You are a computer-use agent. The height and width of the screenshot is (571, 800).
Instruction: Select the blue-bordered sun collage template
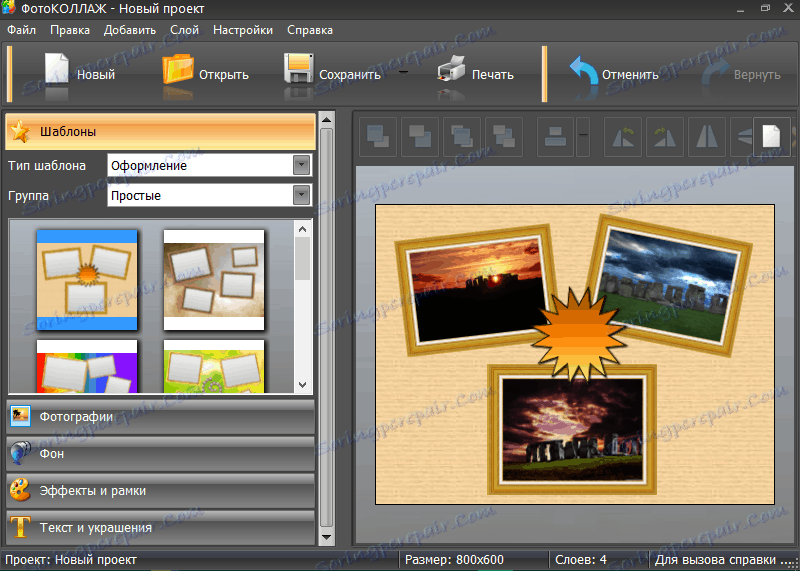pyautogui.click(x=86, y=279)
